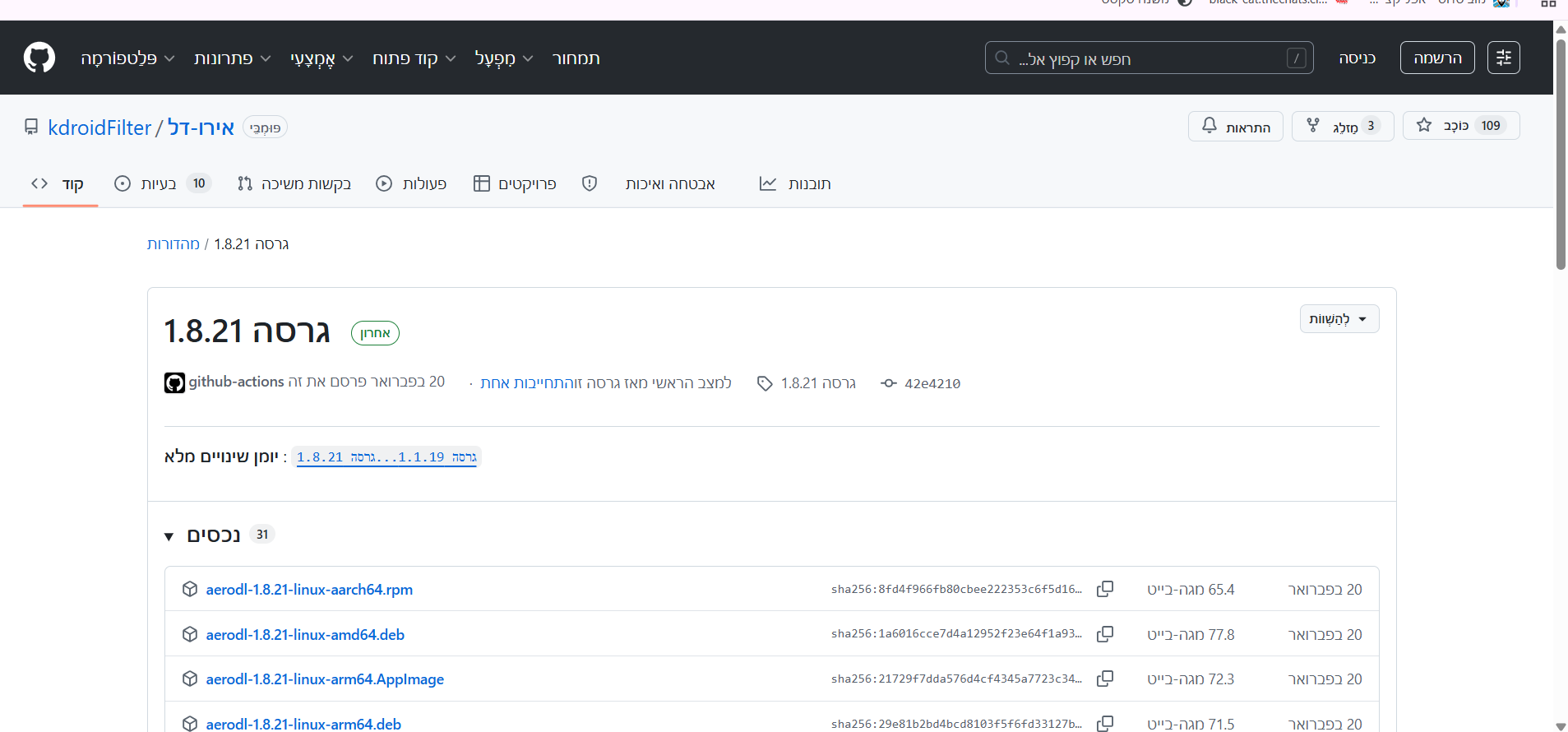Click the 31 assets count badge
Image resolution: width=1568 pixels, height=732 pixels.
pyautogui.click(x=261, y=535)
